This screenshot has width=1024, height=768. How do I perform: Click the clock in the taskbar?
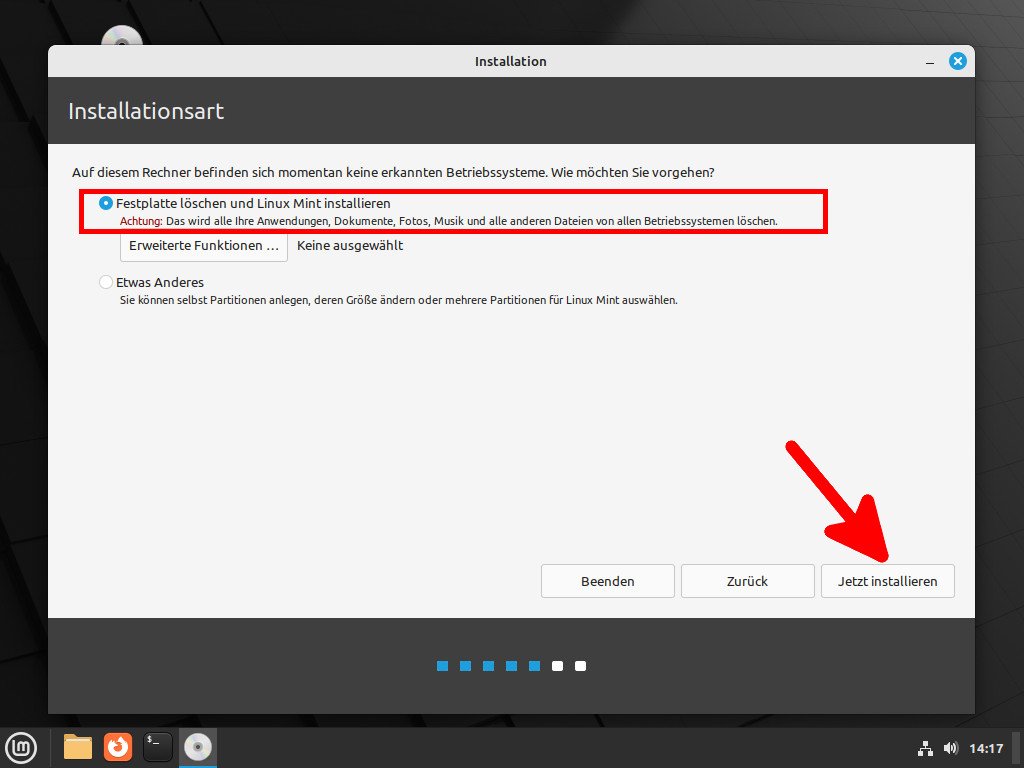[985, 747]
